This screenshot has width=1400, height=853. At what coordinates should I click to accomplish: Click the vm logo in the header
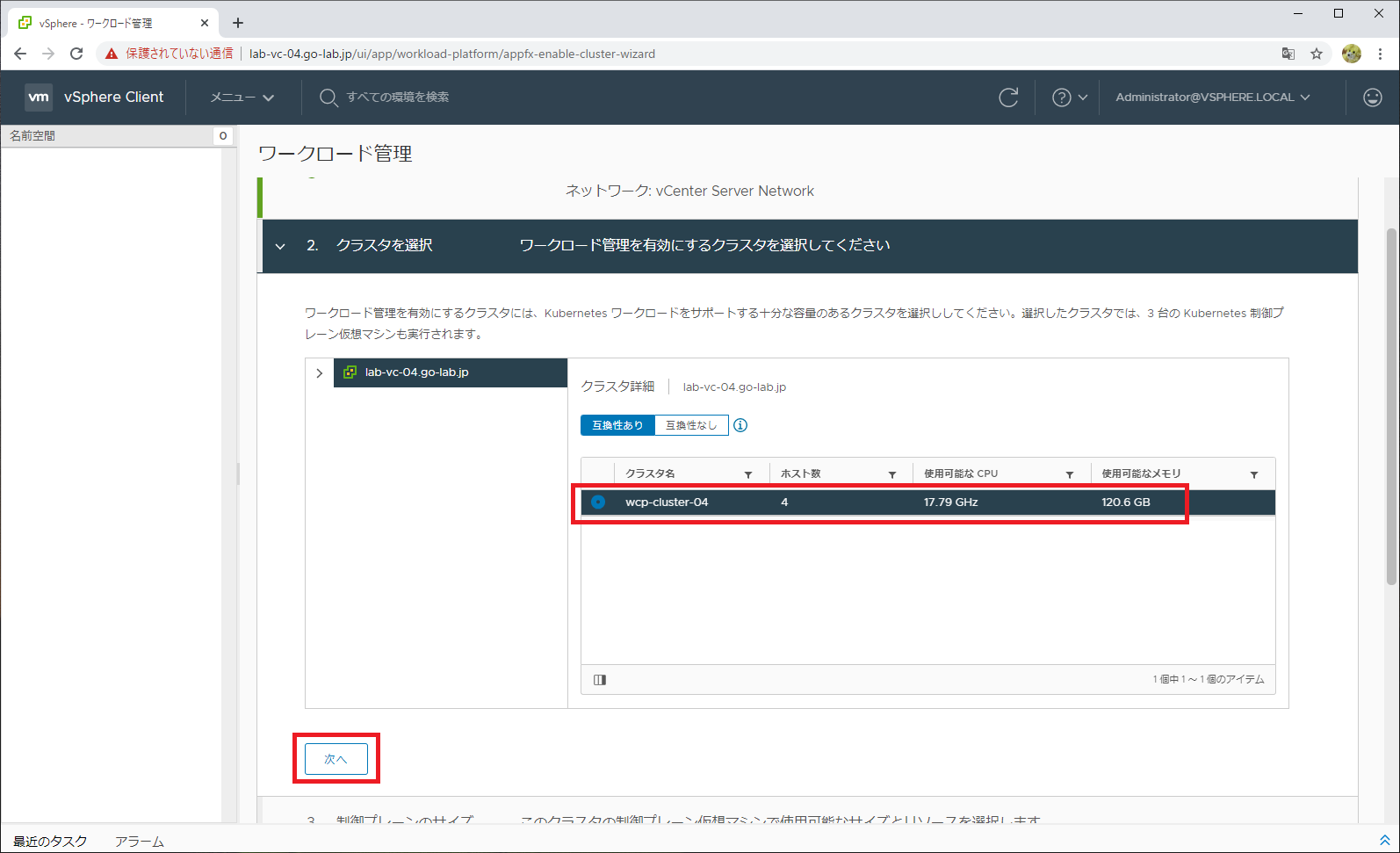[x=39, y=98]
